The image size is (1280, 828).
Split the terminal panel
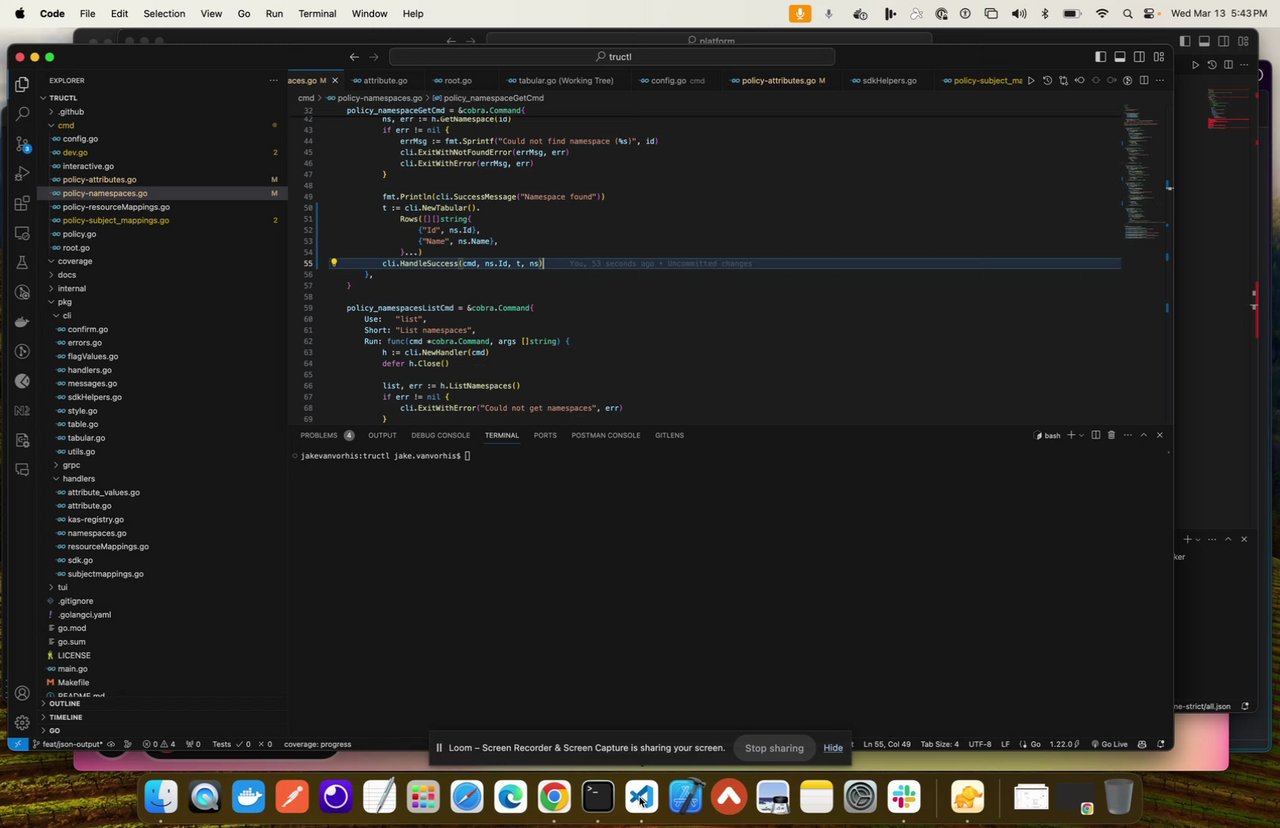tap(1095, 435)
